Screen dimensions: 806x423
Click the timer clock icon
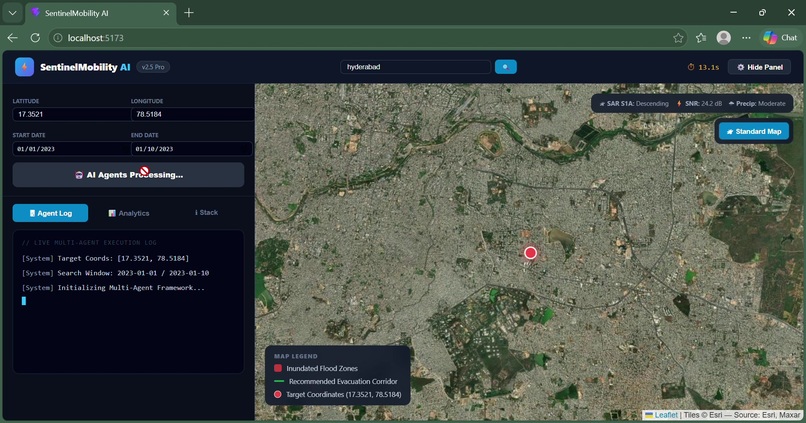pos(691,67)
